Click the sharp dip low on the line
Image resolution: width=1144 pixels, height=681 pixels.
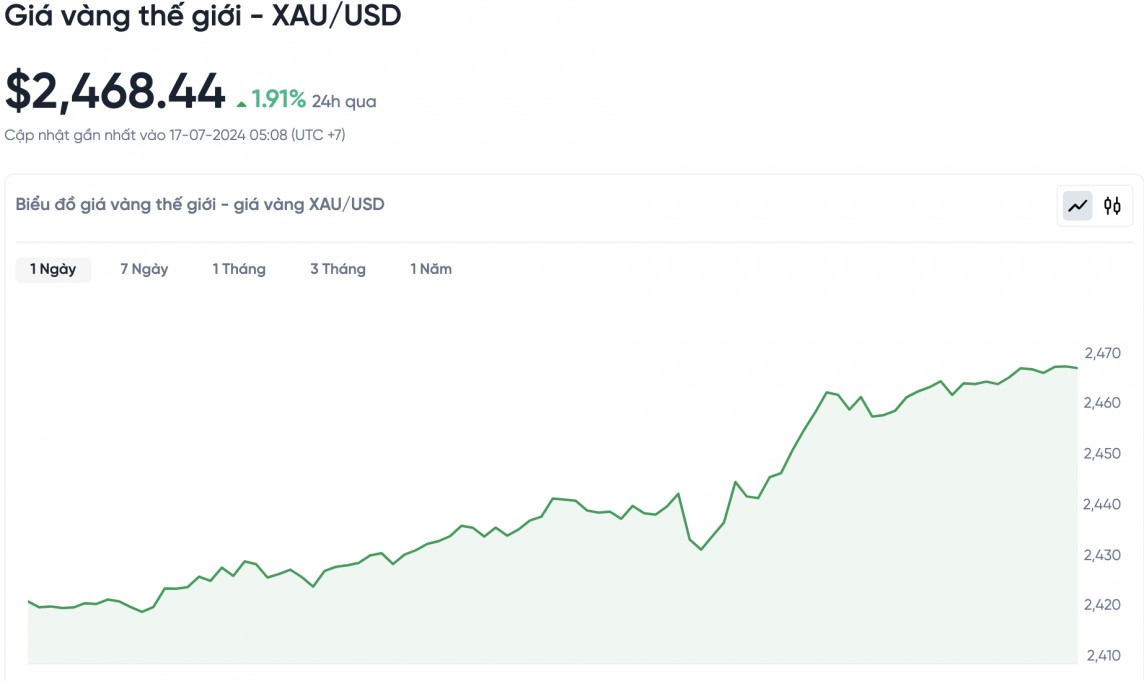(701, 549)
